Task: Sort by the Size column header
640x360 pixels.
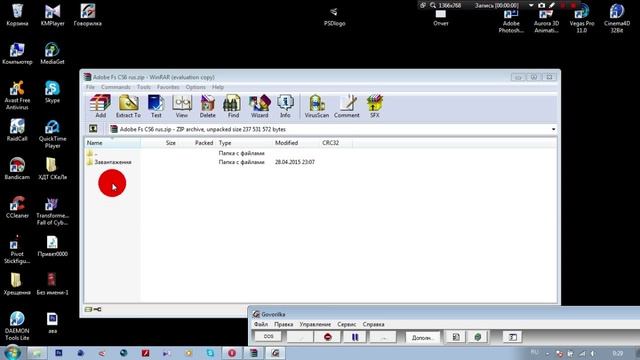Action: click(x=159, y=143)
